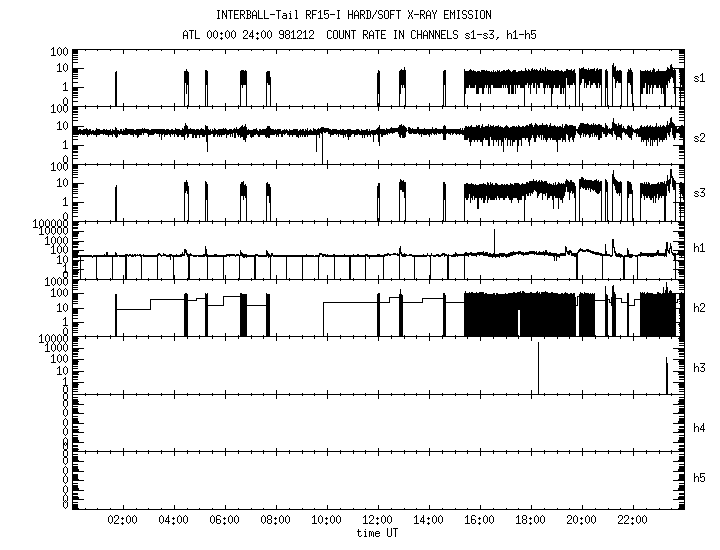Click the "time UT" axis title
720x550 pixels.
pyautogui.click(x=378, y=534)
